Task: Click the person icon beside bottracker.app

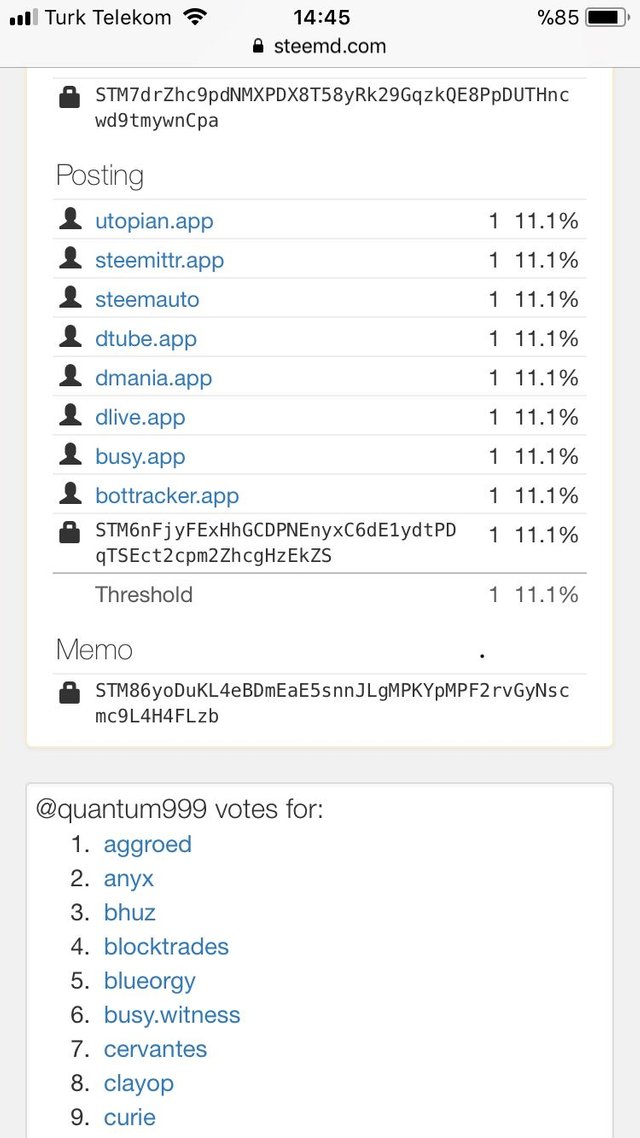Action: pos(70,494)
